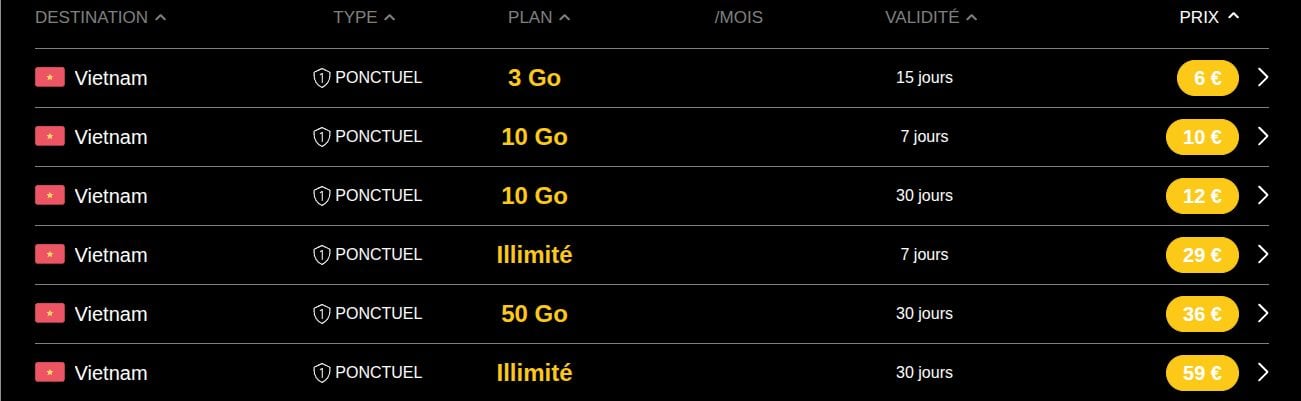Viewport: 1301px width, 401px height.
Task: Open the 6 € plan with its arrow
Action: pos(1262,78)
